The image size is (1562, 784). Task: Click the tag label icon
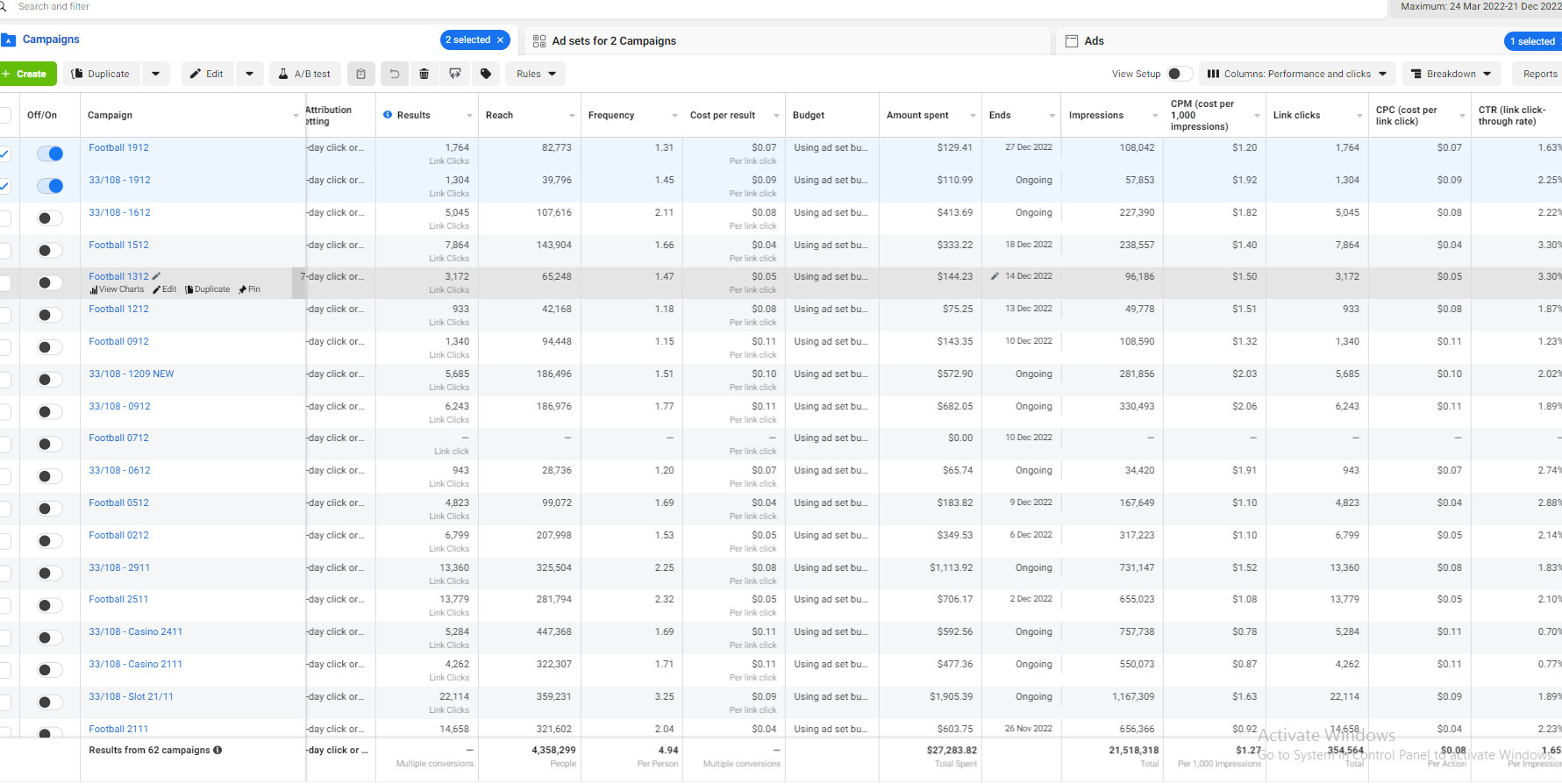coord(486,74)
